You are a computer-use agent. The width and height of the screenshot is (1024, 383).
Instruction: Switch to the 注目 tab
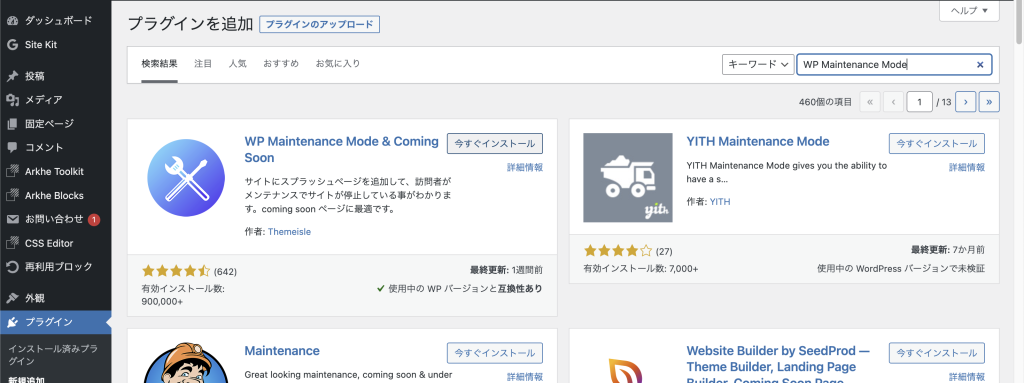[203, 64]
